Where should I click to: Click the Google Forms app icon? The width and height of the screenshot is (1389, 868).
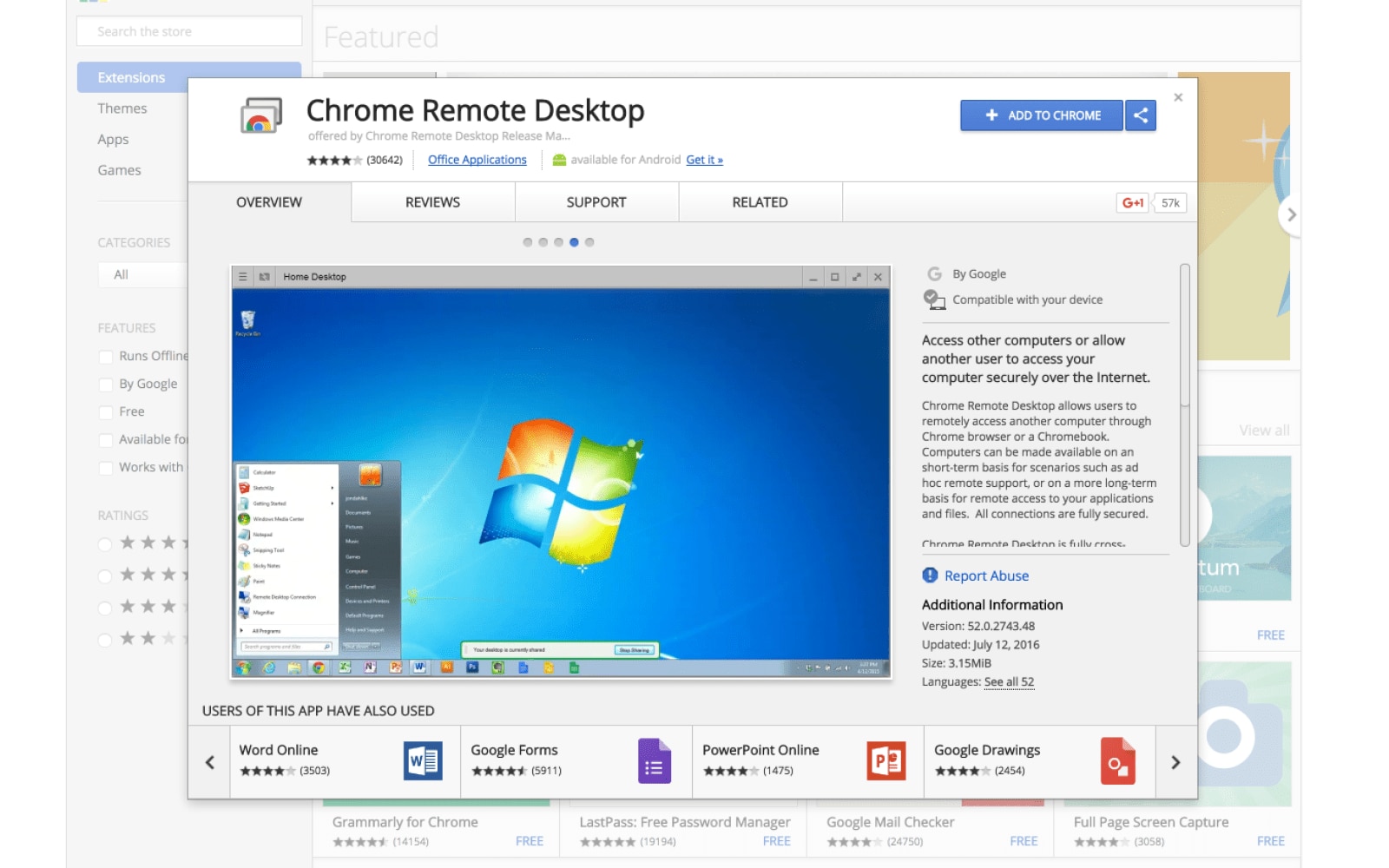tap(654, 760)
